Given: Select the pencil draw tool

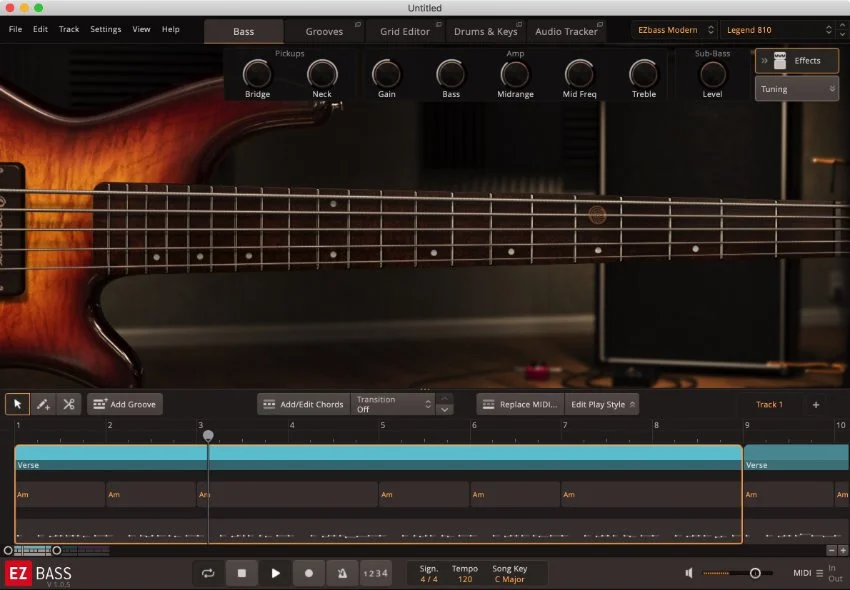Looking at the screenshot, I should 43,404.
